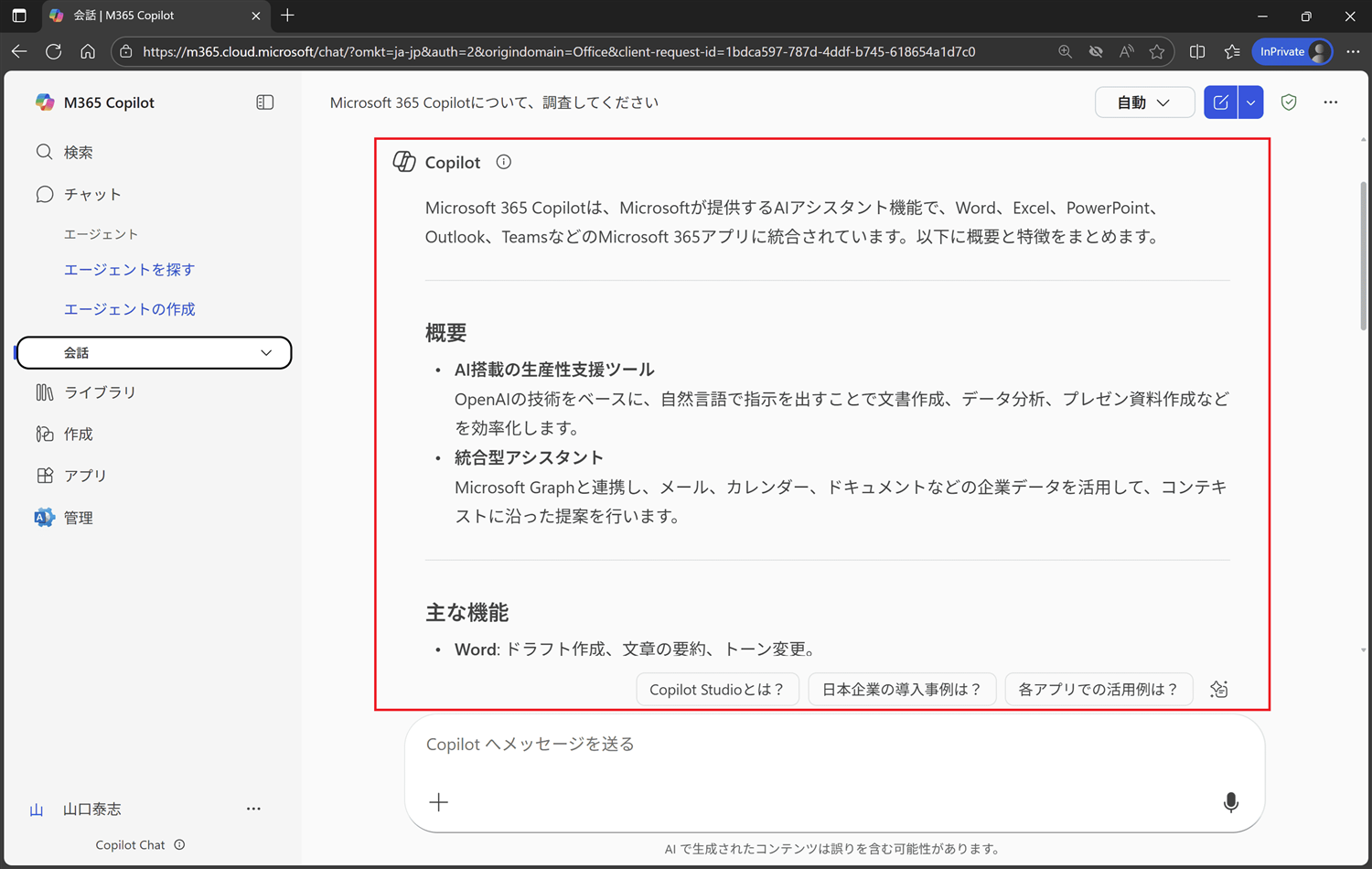The height and width of the screenshot is (869, 1372).
Task: Click the M365 Copilot logo
Action: pos(45,102)
